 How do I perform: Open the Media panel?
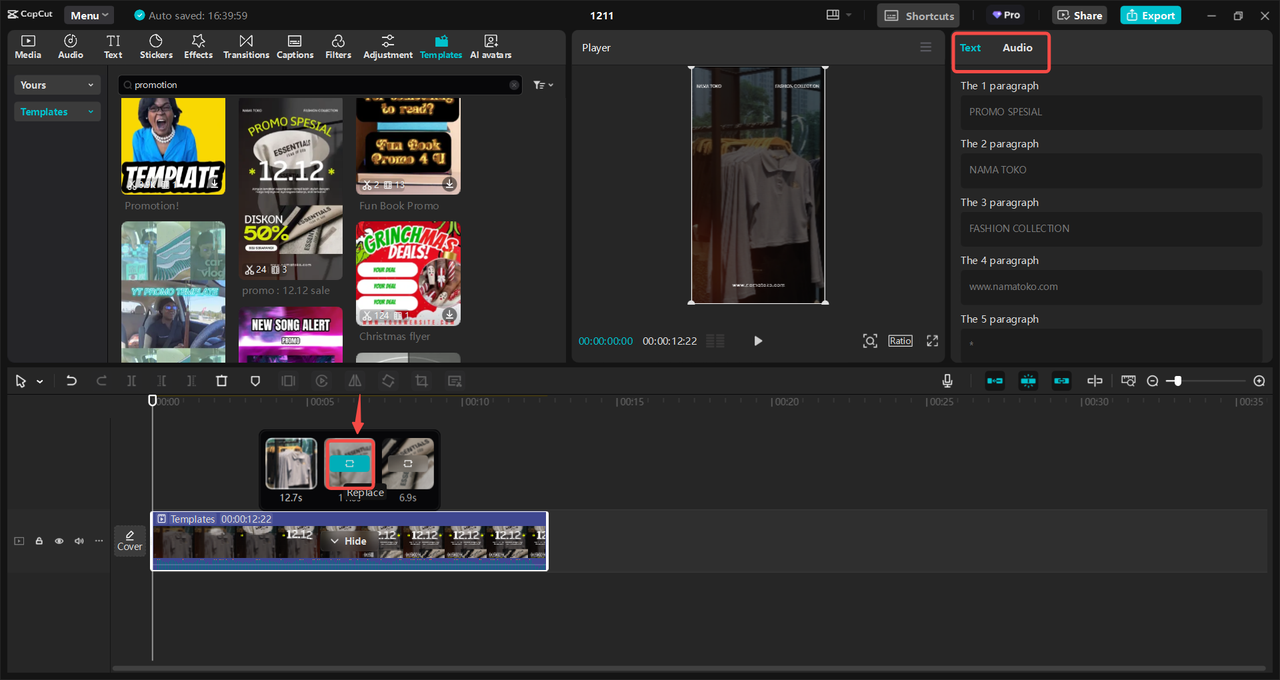point(28,46)
